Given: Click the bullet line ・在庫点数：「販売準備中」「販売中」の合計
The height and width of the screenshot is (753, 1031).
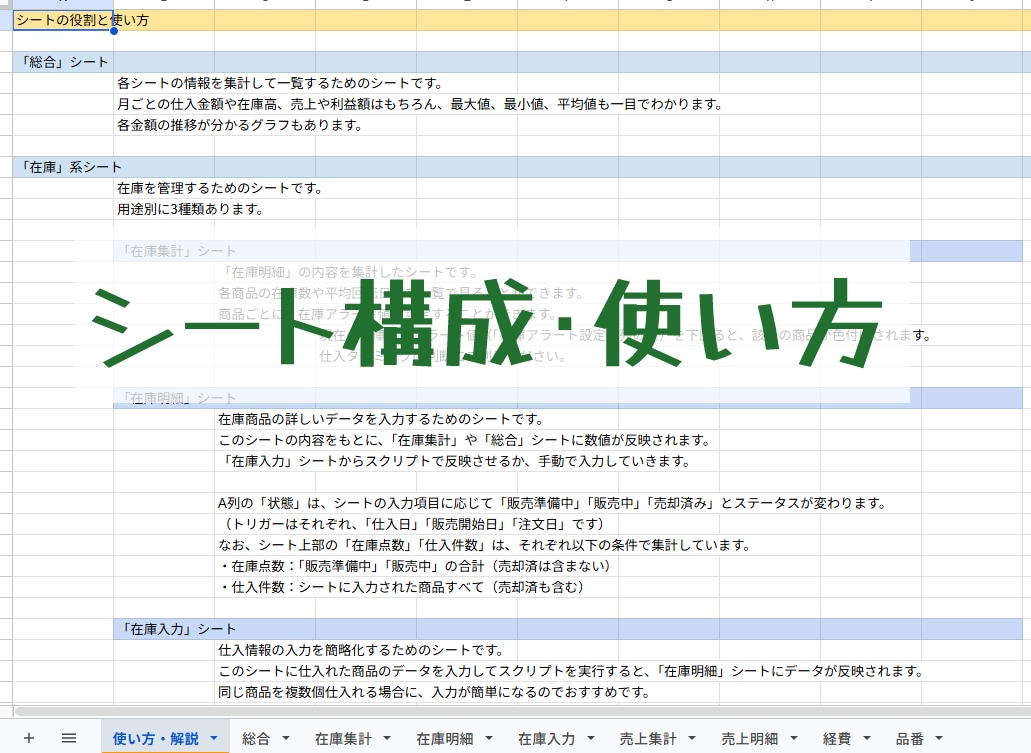Looking at the screenshot, I should [415, 566].
